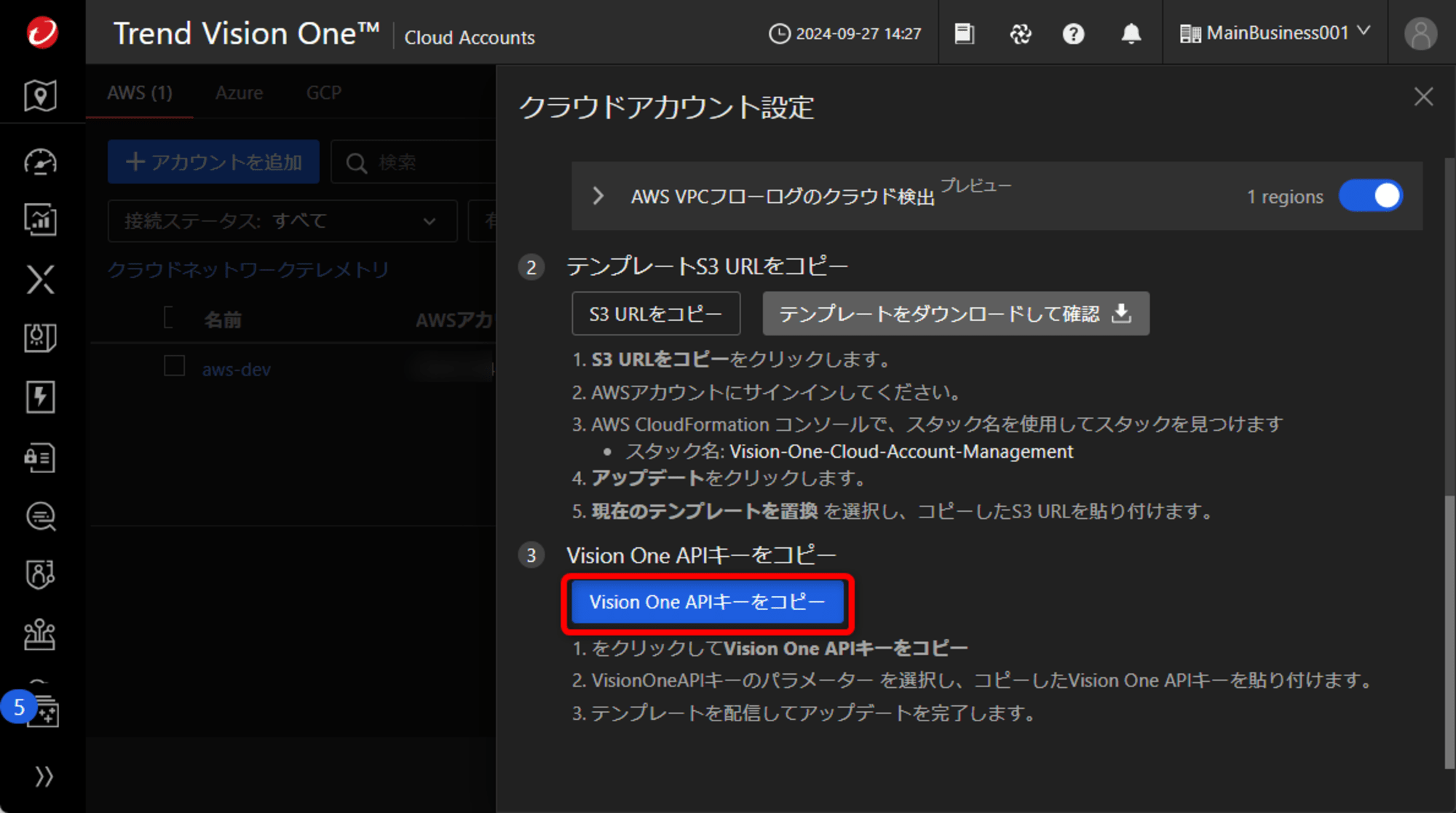Click the 名前 column header
1456x813 pixels.
point(222,320)
